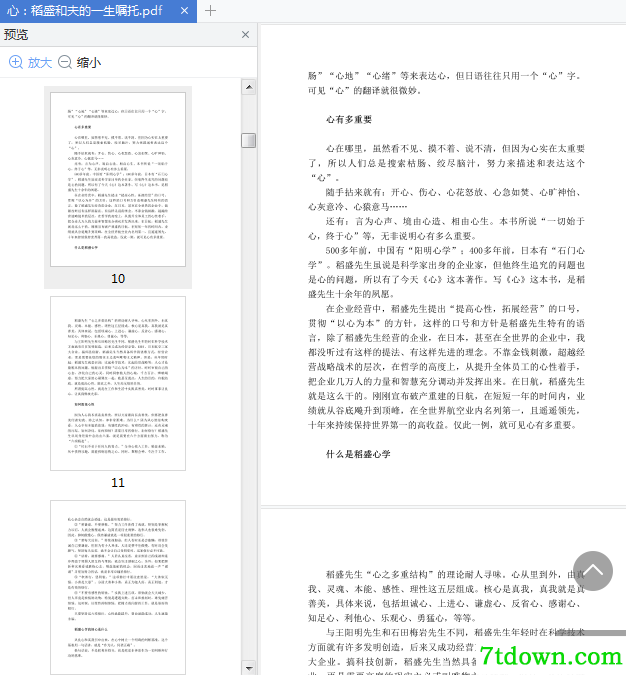Click the zoom-out magnifier icon

point(65,62)
